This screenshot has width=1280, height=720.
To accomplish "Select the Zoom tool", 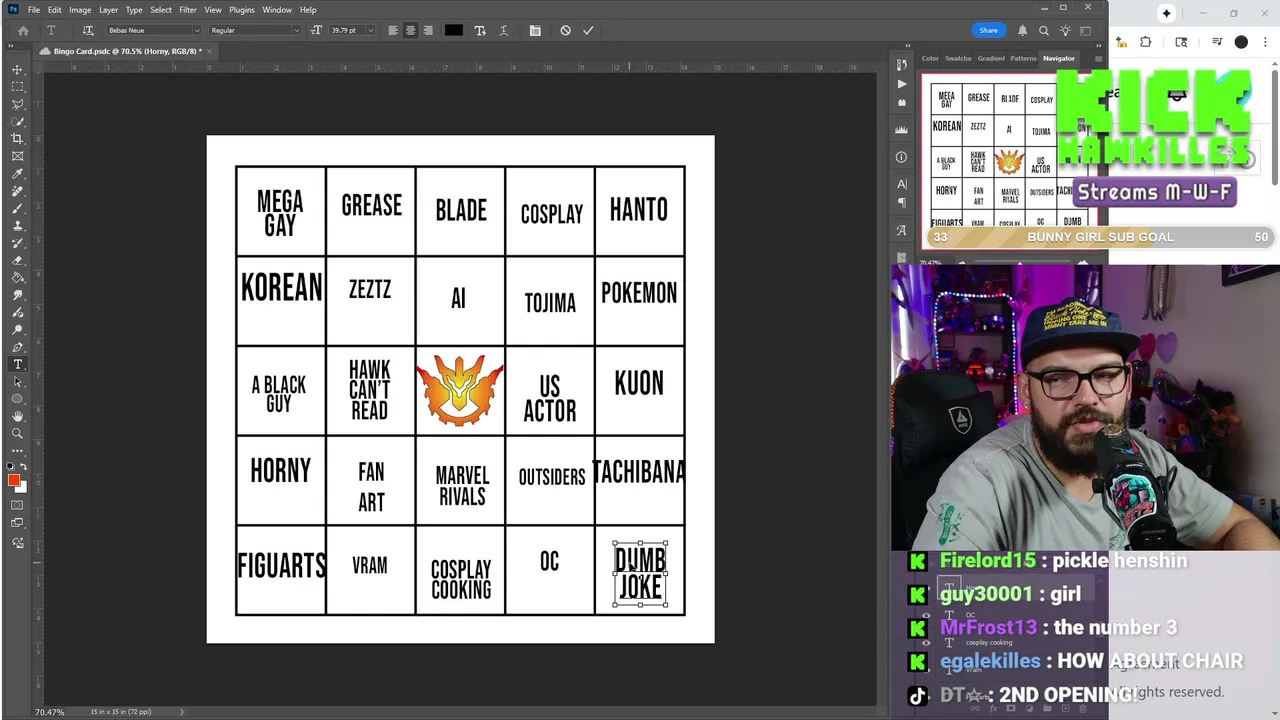I will [18, 434].
